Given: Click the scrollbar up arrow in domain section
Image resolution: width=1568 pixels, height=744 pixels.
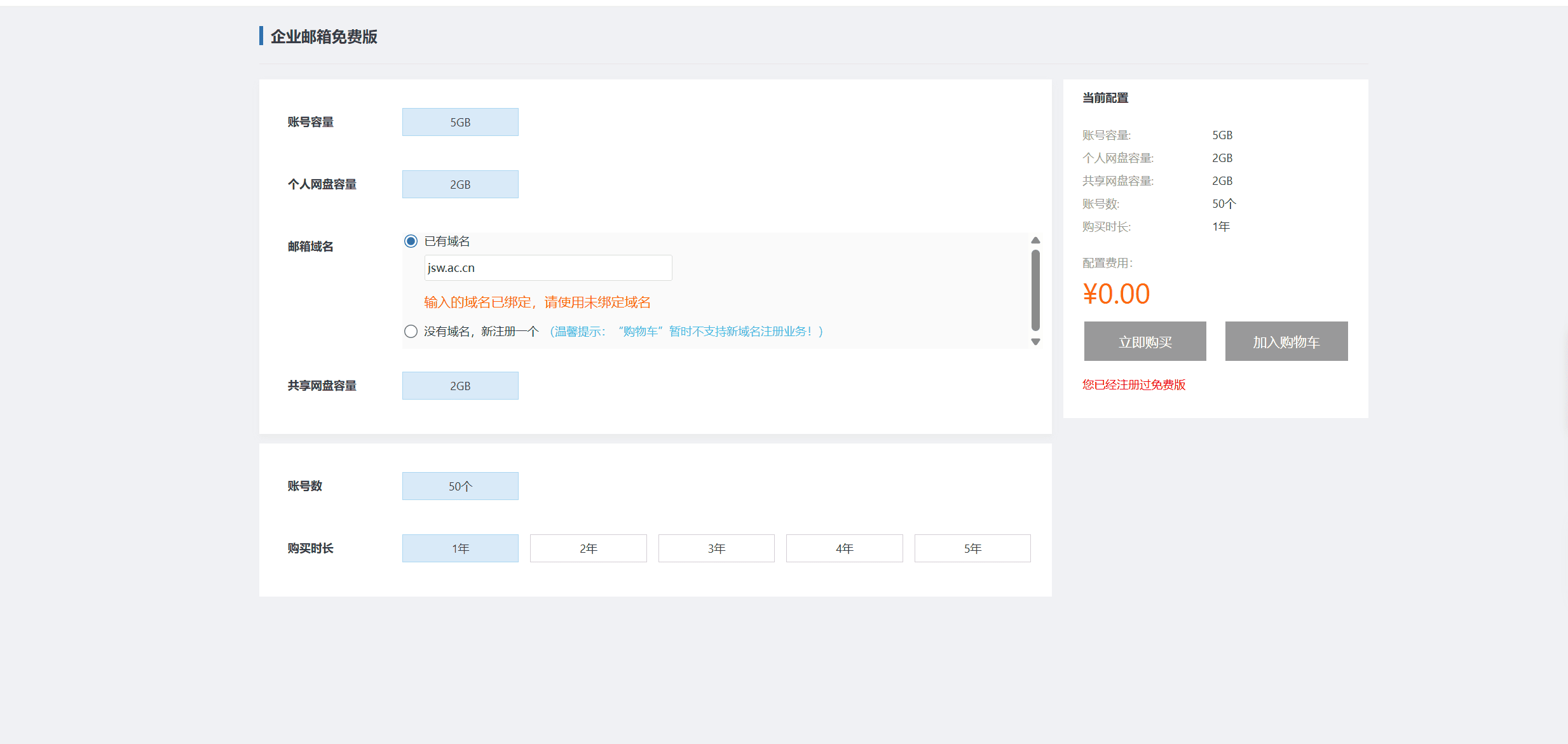Looking at the screenshot, I should pos(1035,240).
